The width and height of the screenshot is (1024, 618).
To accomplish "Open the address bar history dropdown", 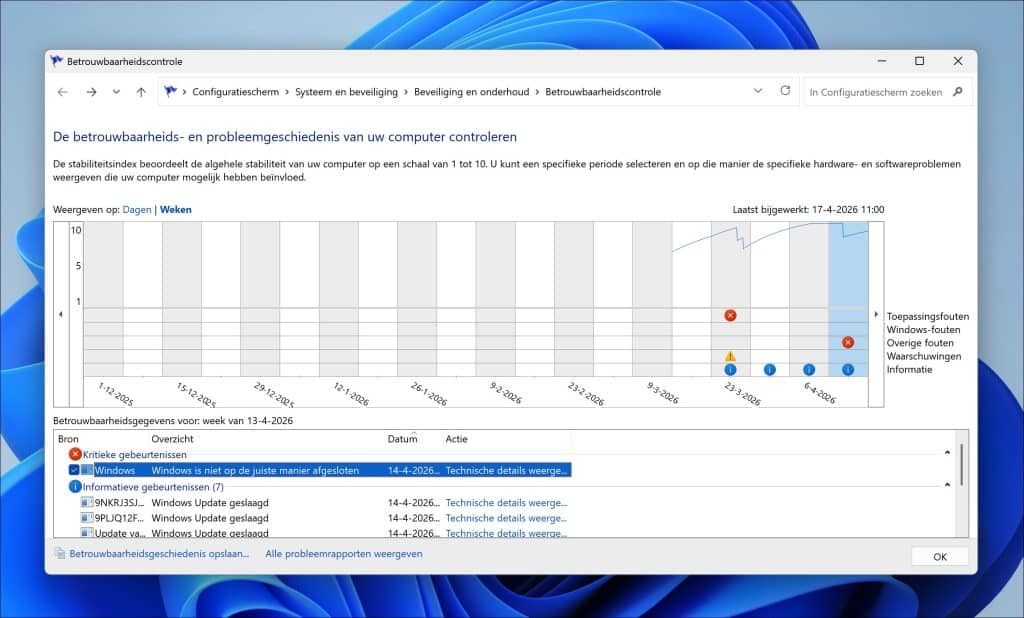I will click(x=757, y=91).
